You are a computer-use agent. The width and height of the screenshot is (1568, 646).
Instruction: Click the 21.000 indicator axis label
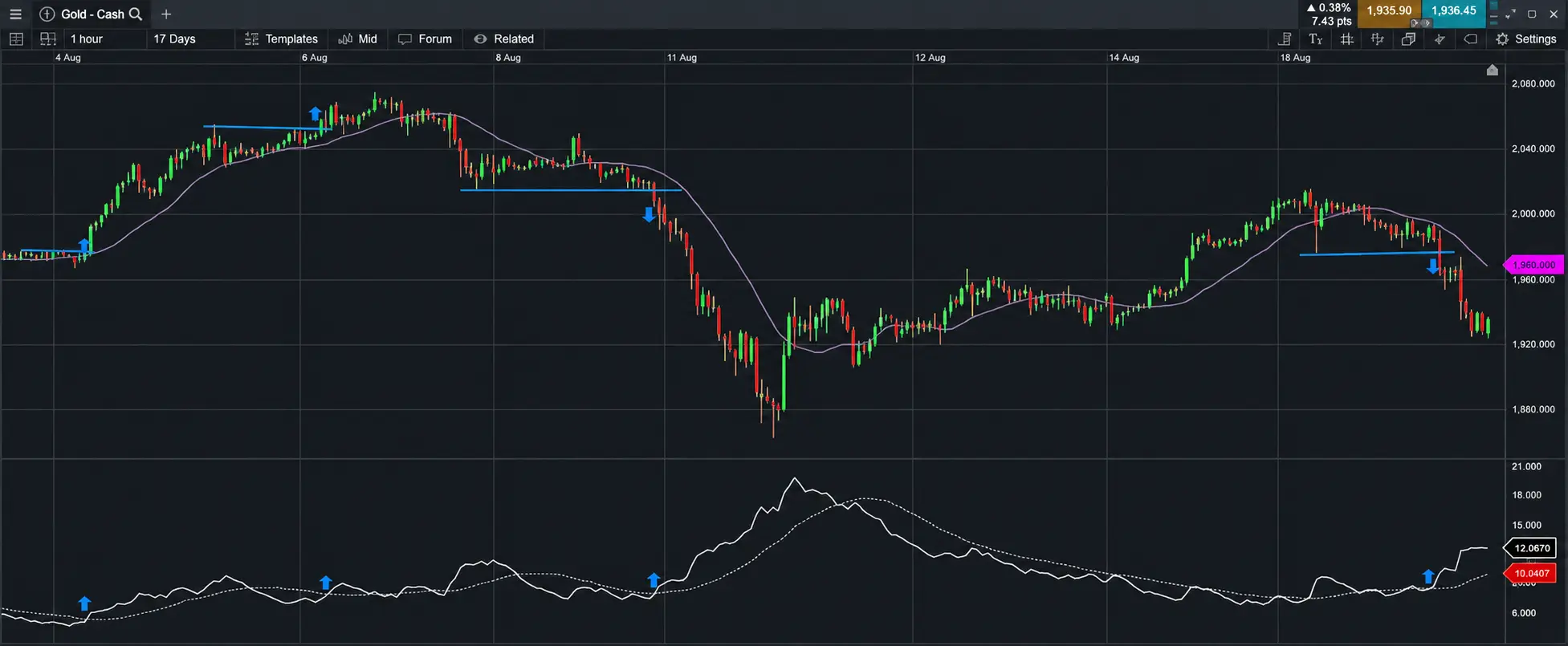[1526, 466]
